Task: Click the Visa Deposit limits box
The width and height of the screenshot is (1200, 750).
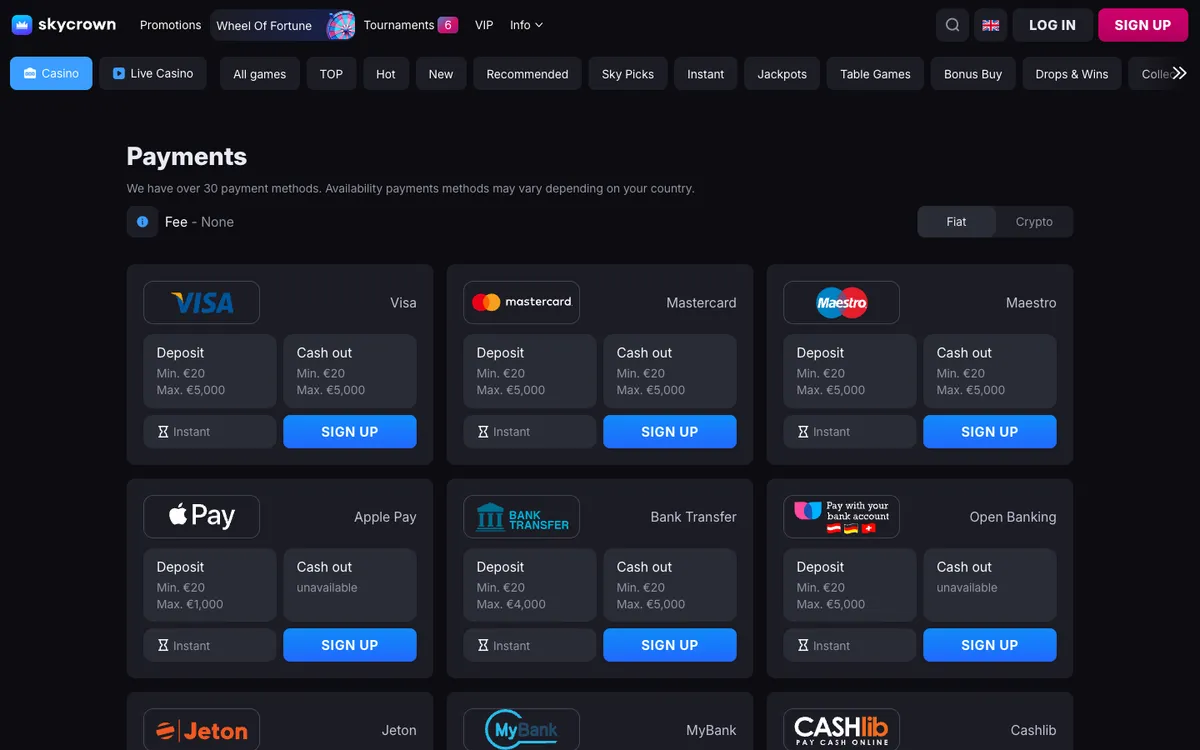Action: [210, 371]
